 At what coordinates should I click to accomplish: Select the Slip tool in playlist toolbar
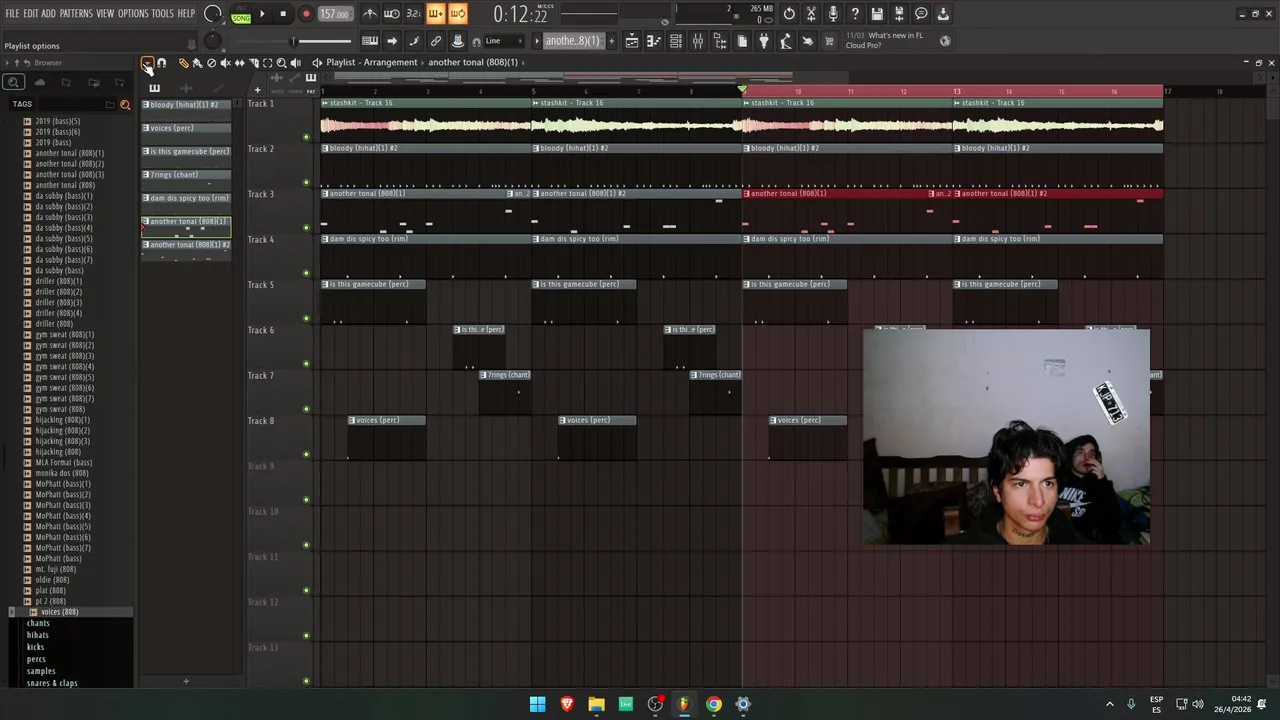239,63
